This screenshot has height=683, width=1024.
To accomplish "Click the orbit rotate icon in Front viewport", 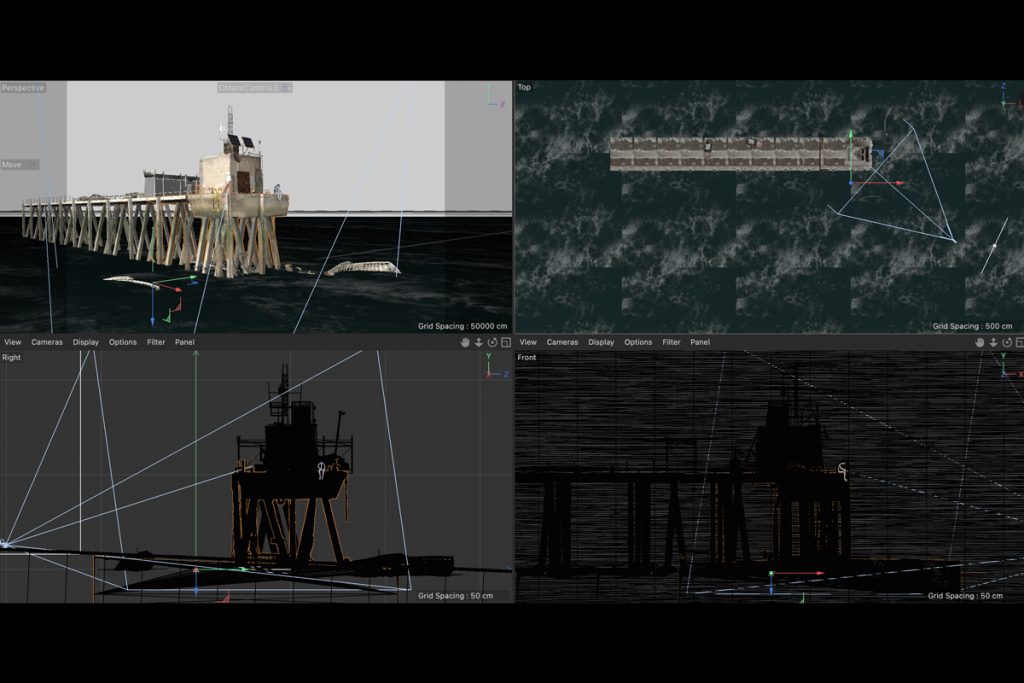I will point(1005,342).
